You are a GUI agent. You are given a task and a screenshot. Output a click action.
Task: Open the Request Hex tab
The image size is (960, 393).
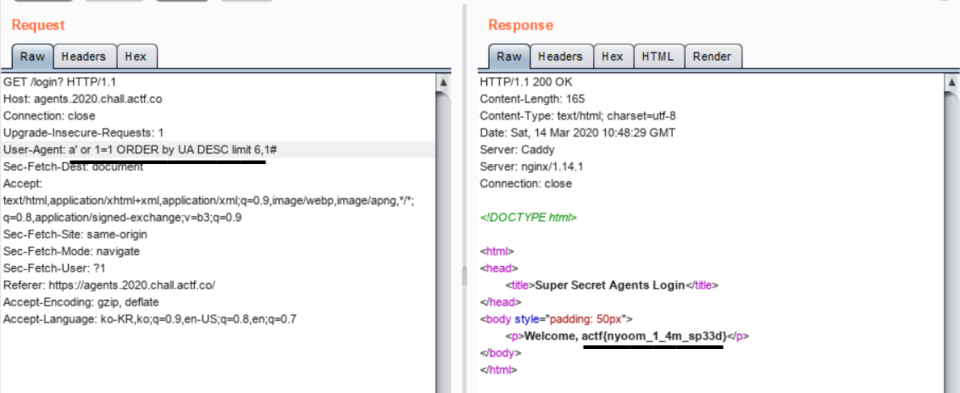coord(136,56)
